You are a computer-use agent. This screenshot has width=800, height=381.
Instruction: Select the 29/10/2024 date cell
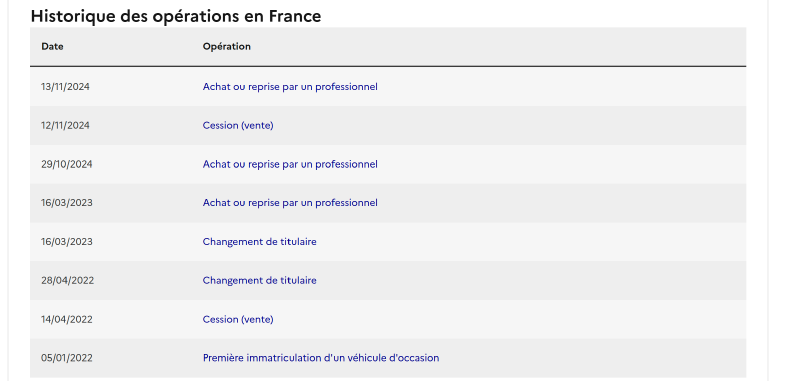pyautogui.click(x=66, y=164)
